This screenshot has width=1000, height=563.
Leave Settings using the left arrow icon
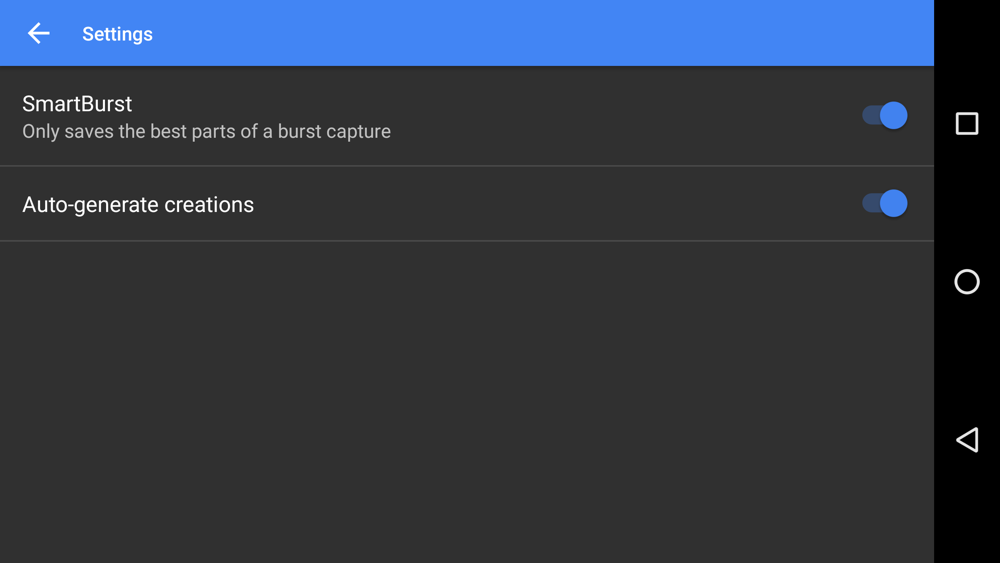point(38,34)
